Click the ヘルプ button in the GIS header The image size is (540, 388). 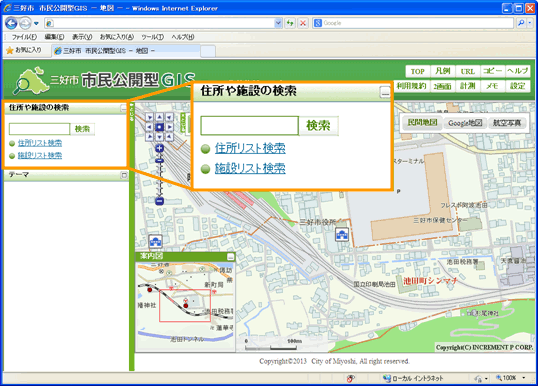518,72
